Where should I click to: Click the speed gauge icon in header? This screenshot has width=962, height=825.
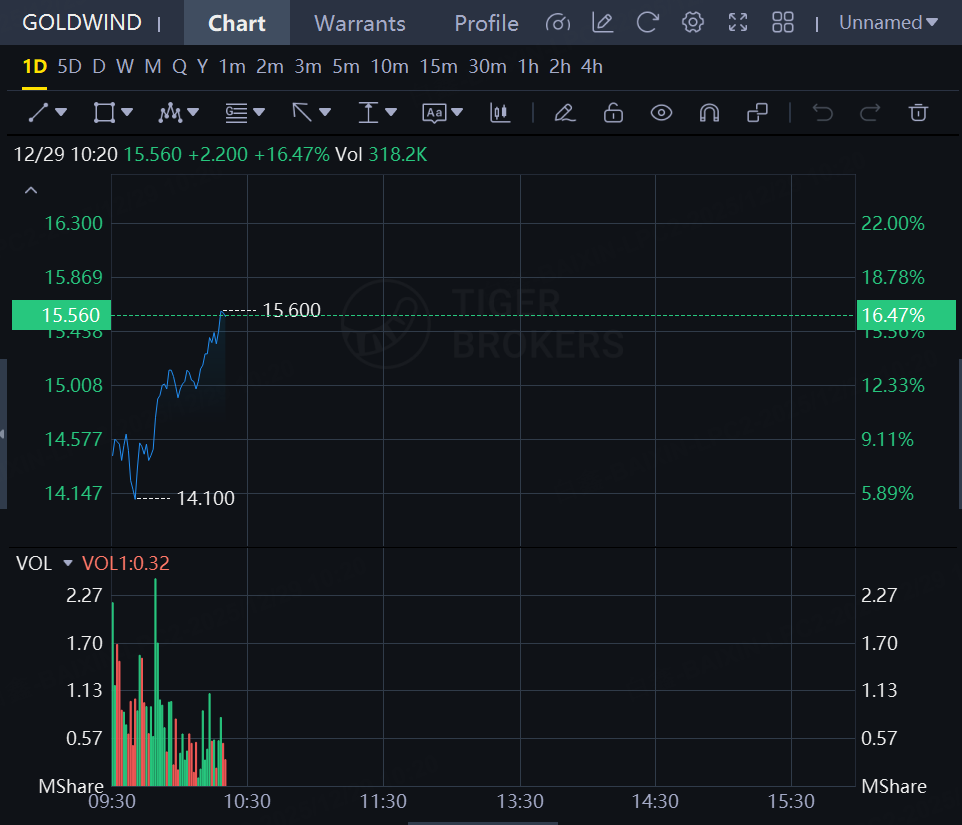558,23
